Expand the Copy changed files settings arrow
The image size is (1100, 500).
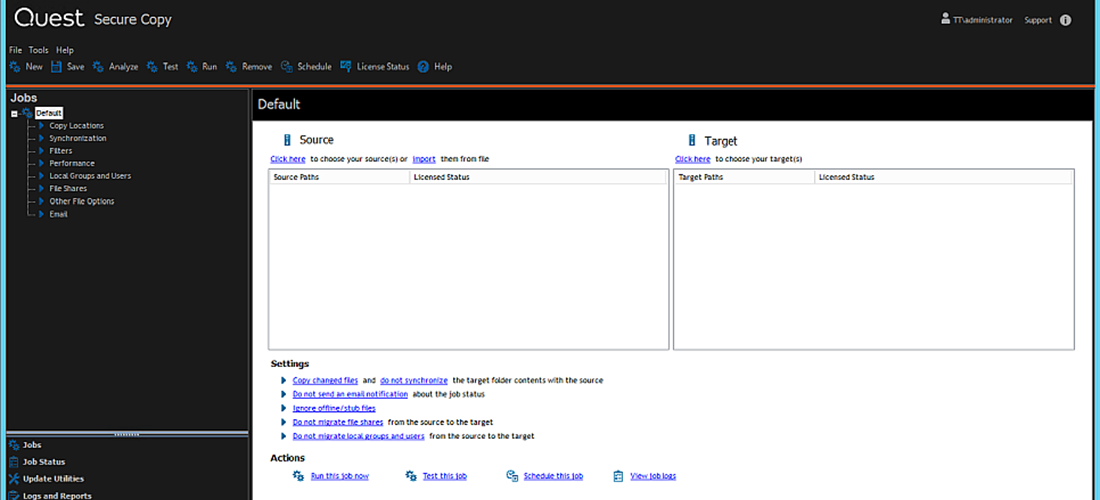coord(283,380)
